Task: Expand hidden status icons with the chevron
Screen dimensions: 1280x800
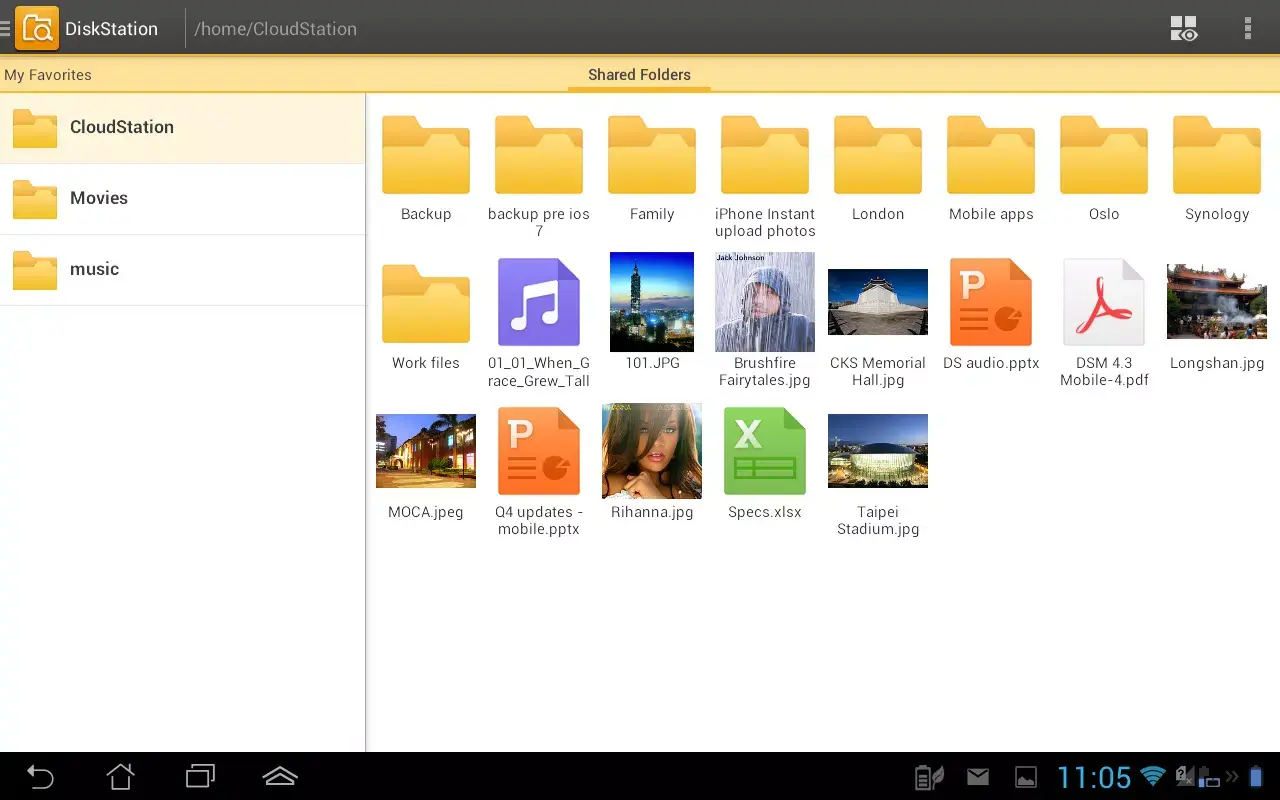Action: click(1232, 776)
